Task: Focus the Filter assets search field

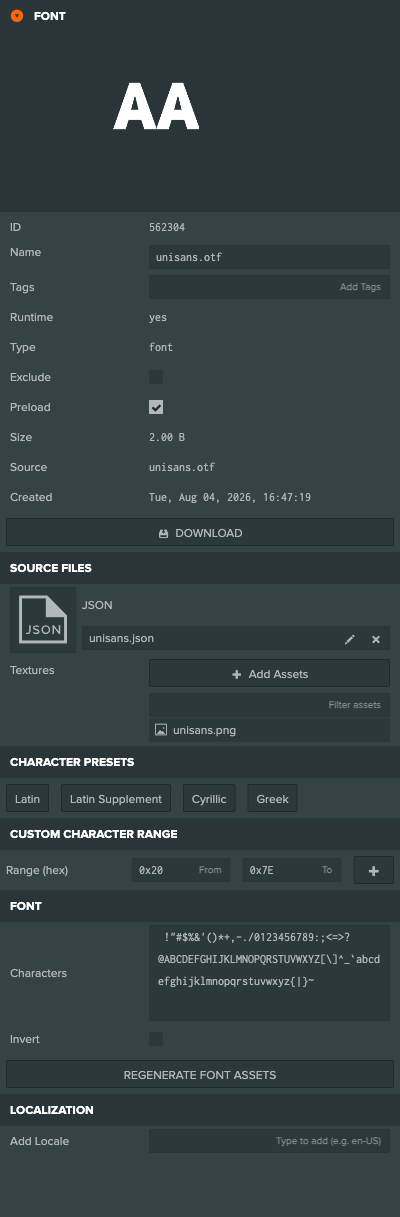Action: [269, 705]
